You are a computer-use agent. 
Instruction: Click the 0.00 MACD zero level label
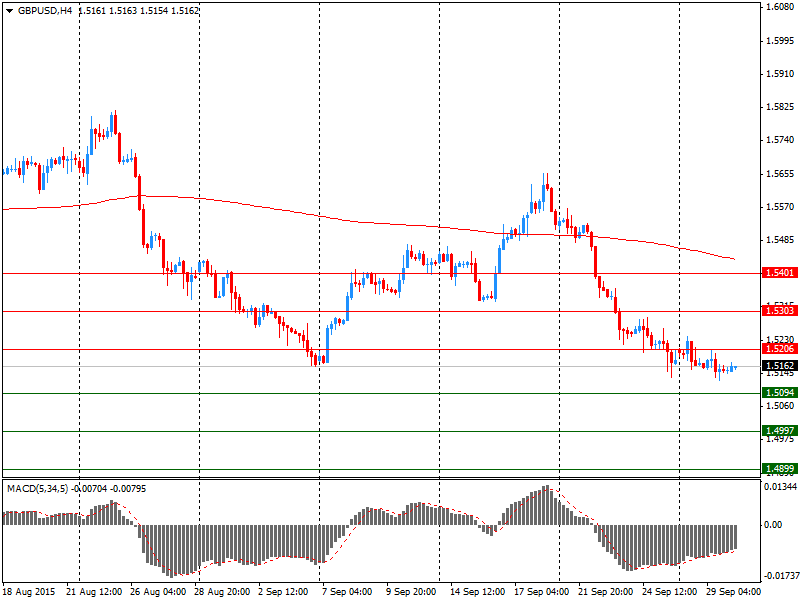(773, 524)
